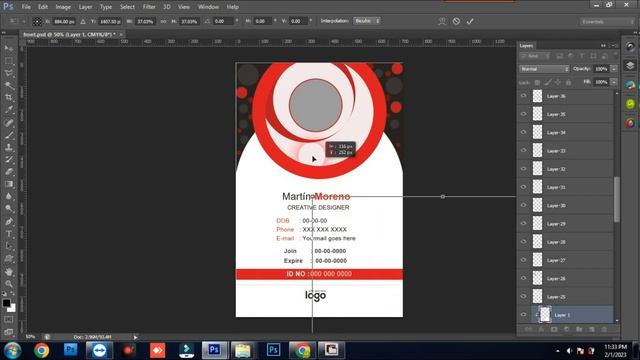Select the Path Selection tool
Screen dimensions: 640x360
pyautogui.click(x=9, y=246)
